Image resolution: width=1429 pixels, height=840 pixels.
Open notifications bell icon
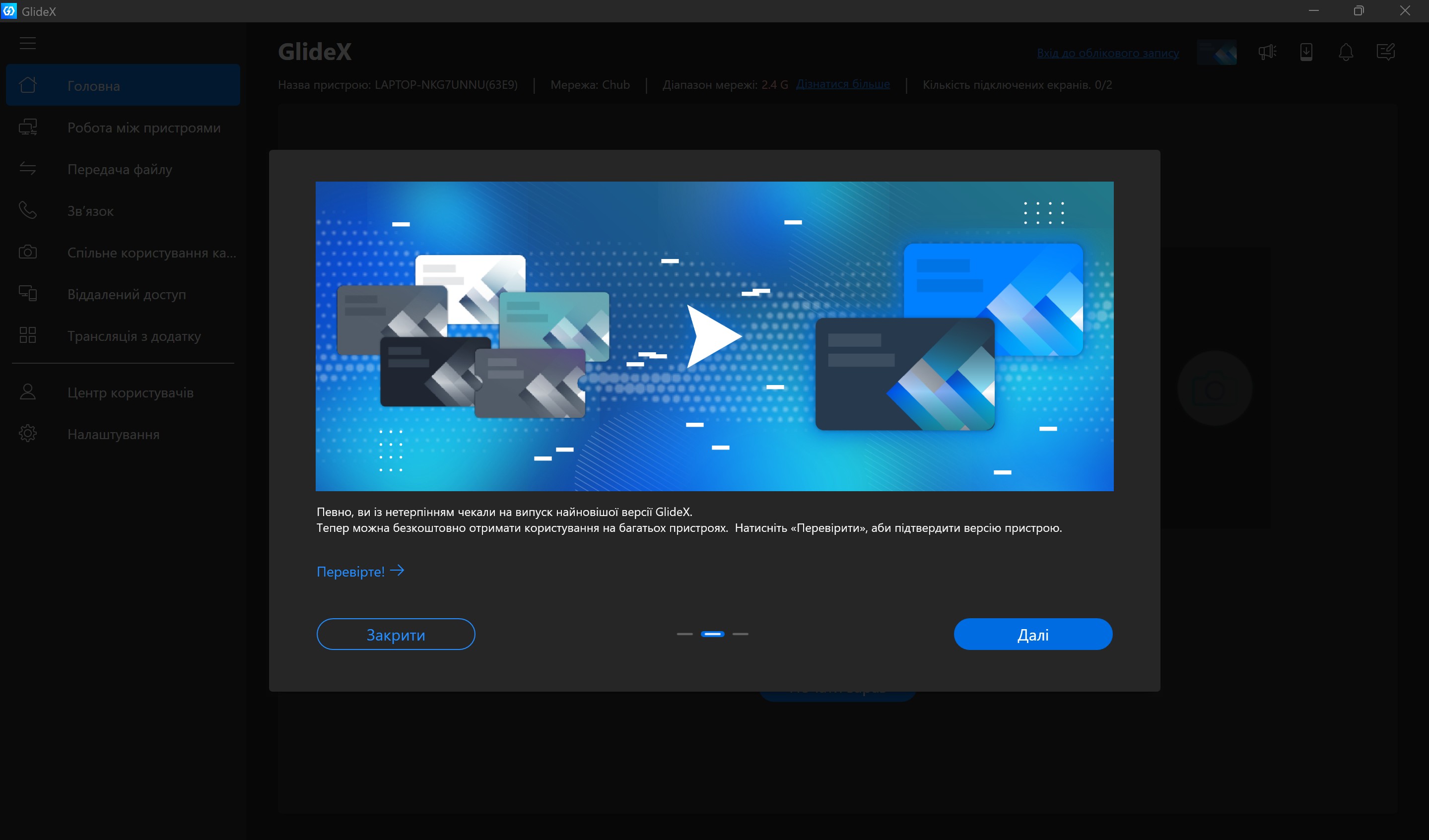click(x=1346, y=52)
